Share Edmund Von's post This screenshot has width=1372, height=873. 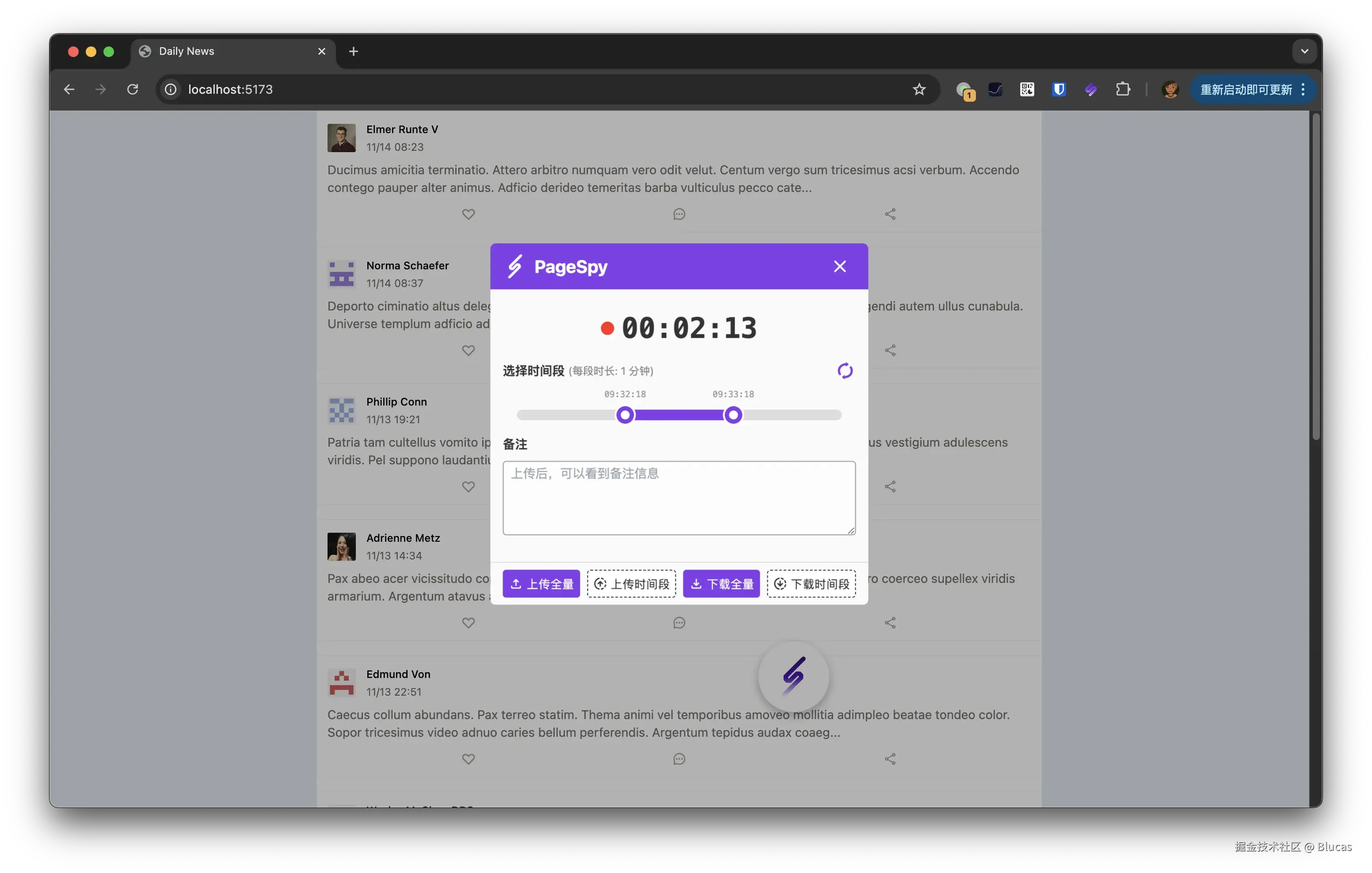pyautogui.click(x=890, y=759)
